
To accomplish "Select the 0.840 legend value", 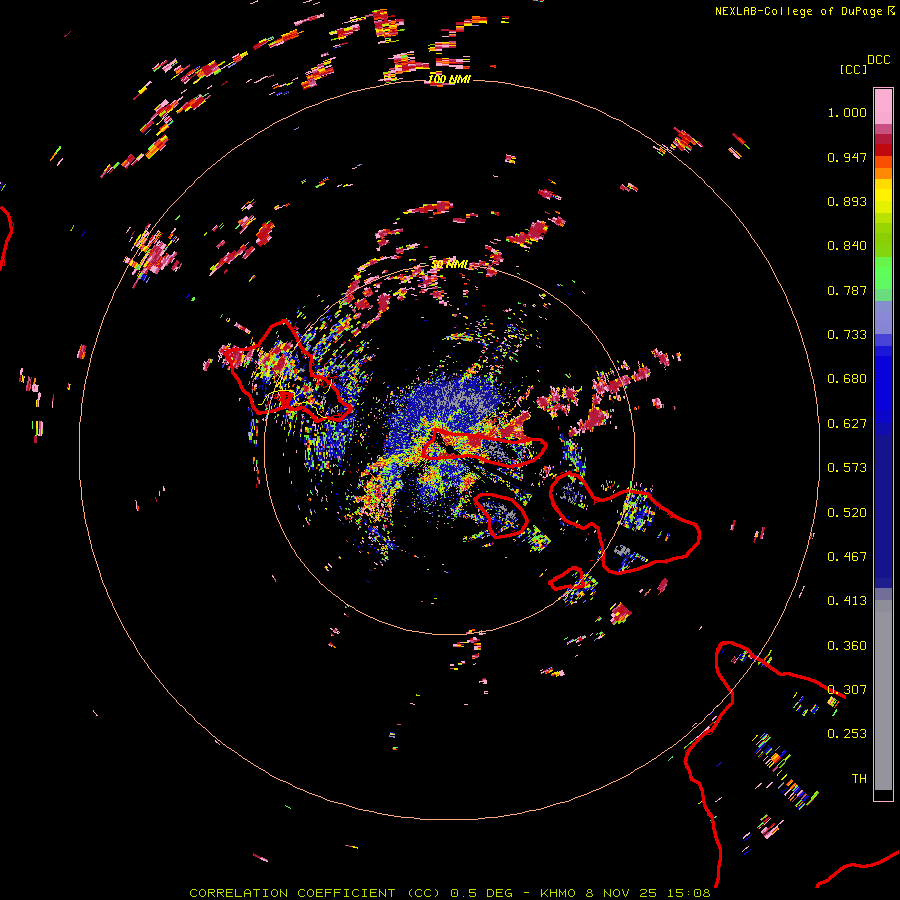I will coord(847,246).
